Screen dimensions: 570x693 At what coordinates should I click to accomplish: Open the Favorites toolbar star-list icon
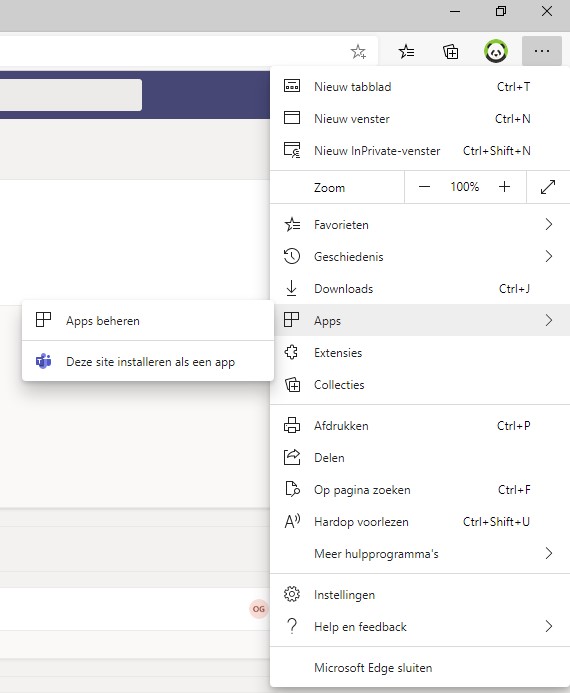[x=406, y=52]
